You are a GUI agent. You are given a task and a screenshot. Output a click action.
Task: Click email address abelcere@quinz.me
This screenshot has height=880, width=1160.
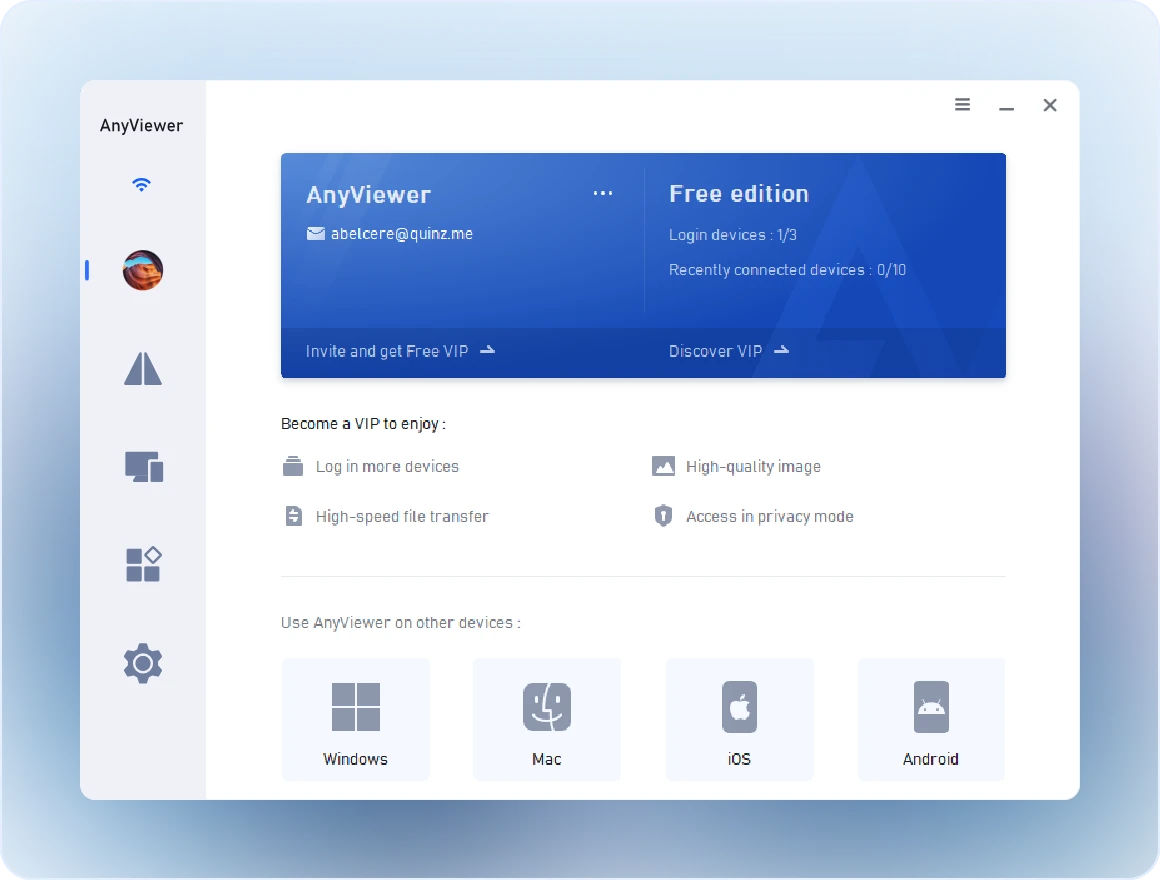[402, 234]
